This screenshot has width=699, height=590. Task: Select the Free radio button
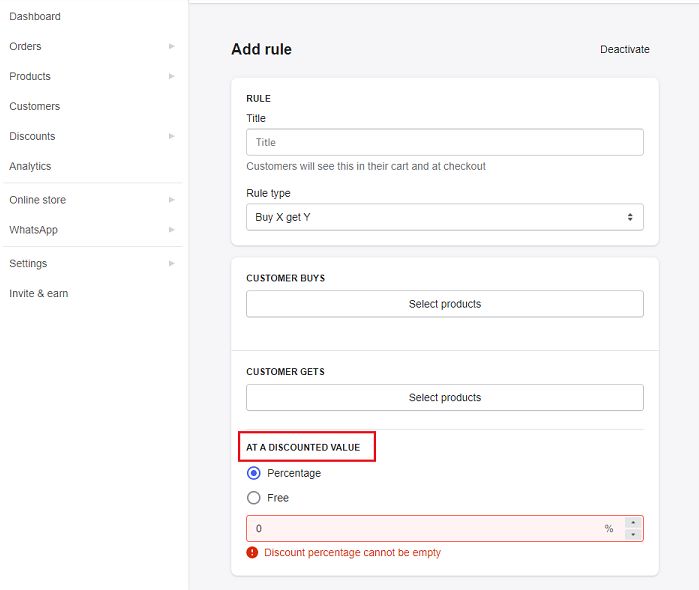coord(254,498)
